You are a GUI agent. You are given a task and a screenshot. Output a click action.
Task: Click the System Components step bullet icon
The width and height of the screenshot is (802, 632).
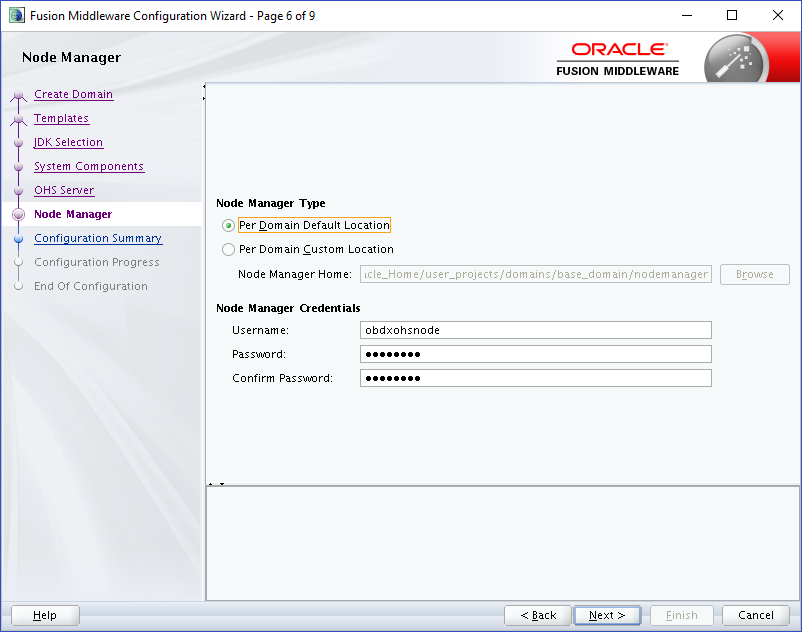[x=18, y=167]
